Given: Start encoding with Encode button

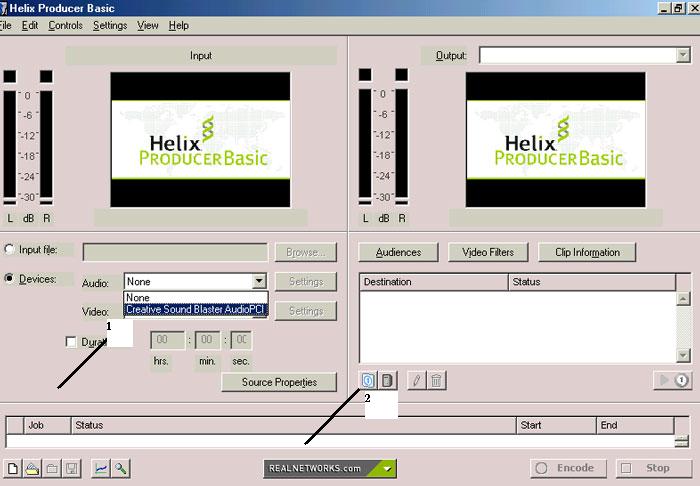Looking at the screenshot, I should (x=568, y=468).
